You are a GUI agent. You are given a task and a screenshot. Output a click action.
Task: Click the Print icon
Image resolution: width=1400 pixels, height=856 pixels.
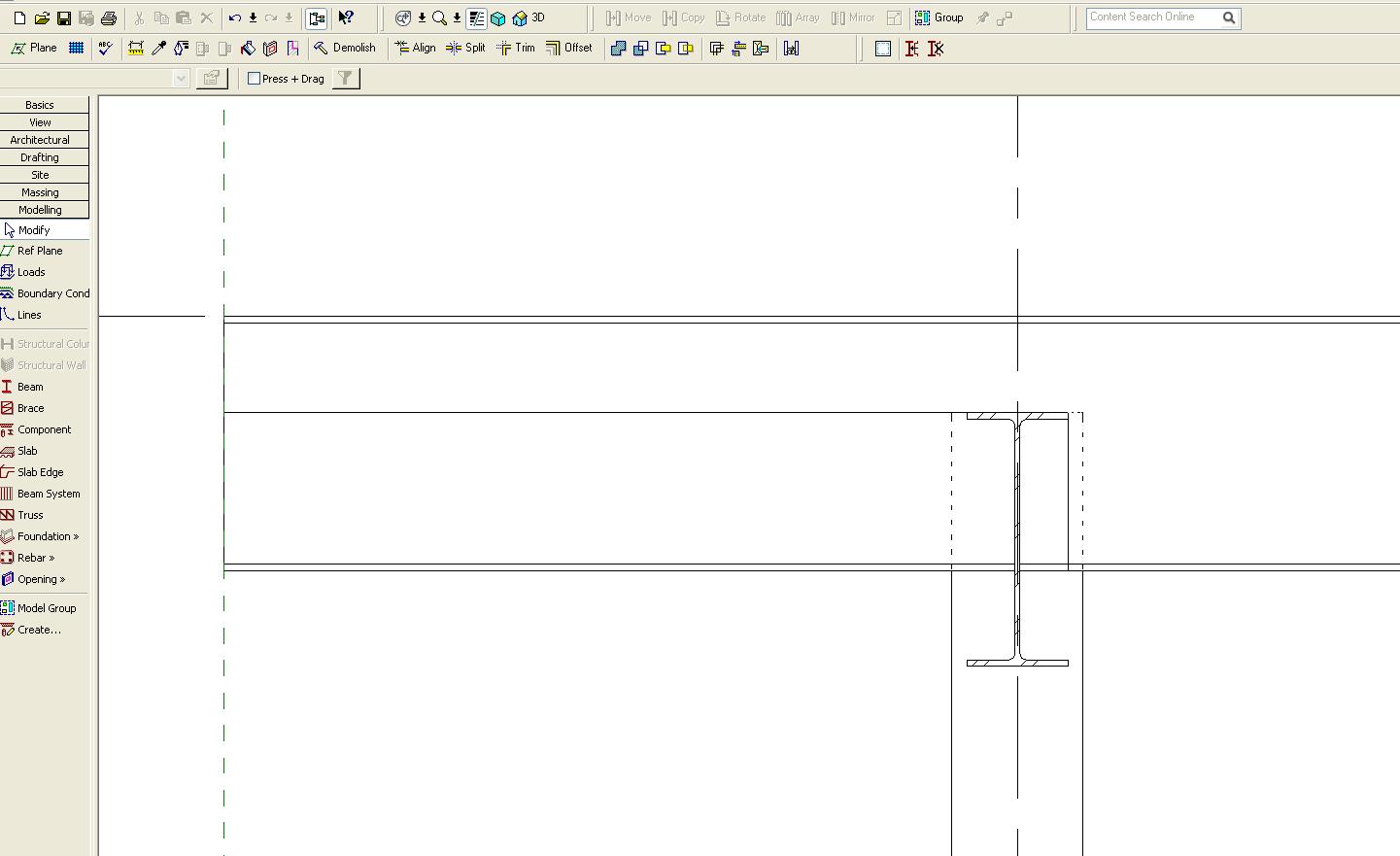coord(109,18)
